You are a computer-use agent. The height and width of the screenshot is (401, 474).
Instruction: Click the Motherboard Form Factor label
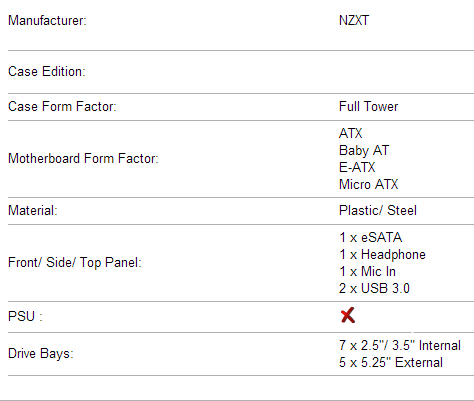tap(83, 158)
